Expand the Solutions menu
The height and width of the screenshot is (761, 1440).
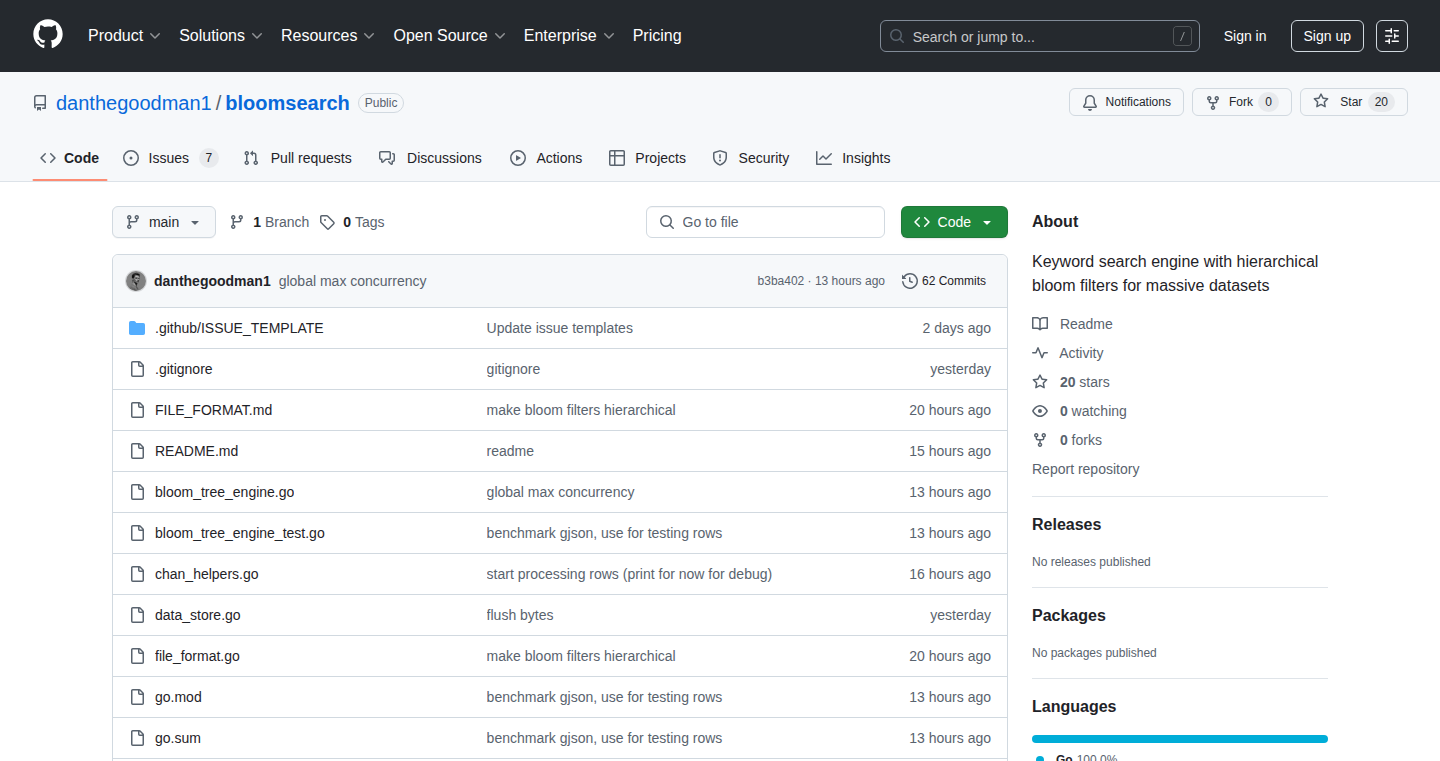221,35
